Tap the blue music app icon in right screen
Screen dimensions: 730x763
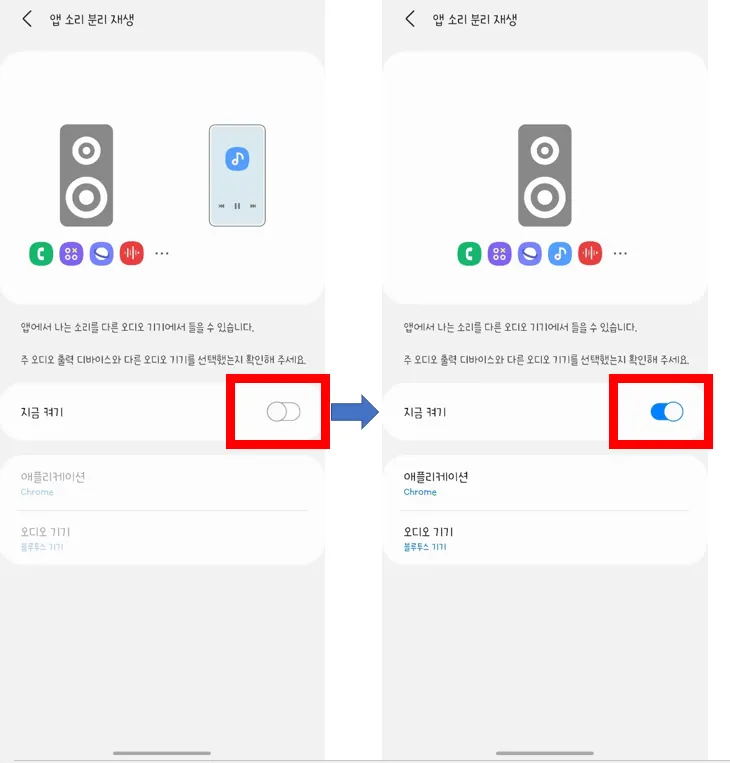(x=560, y=254)
